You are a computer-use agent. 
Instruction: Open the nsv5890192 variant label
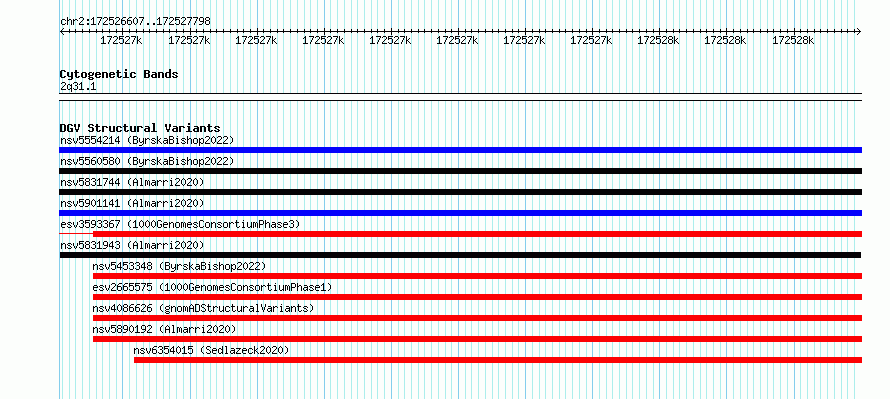(164, 329)
